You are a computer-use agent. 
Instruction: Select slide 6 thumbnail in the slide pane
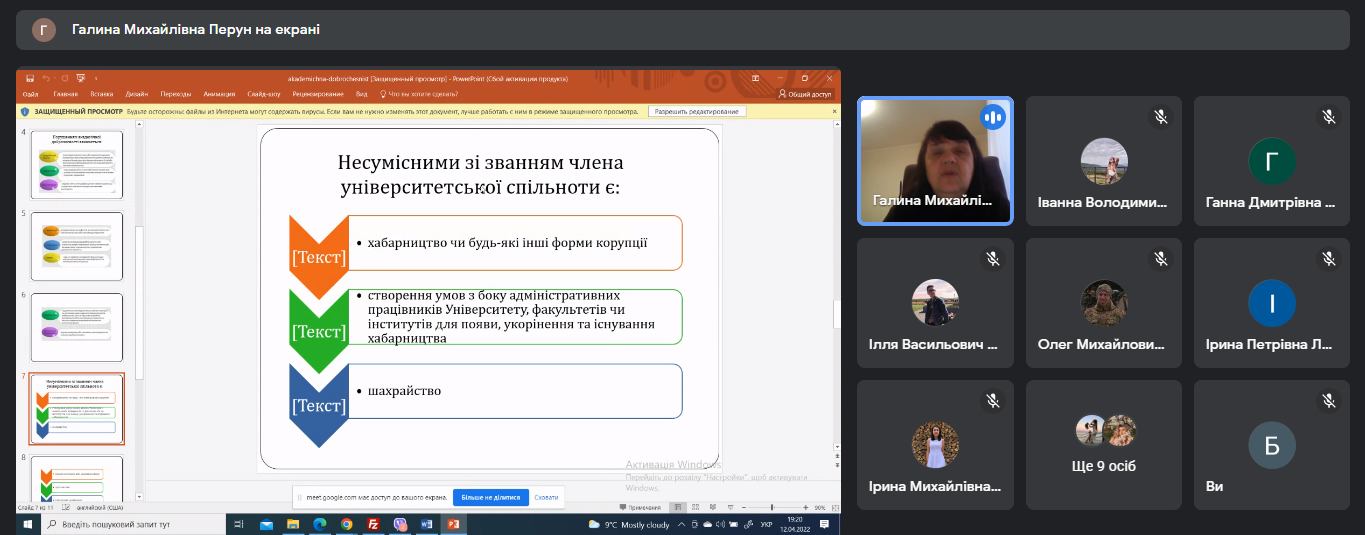[77, 327]
